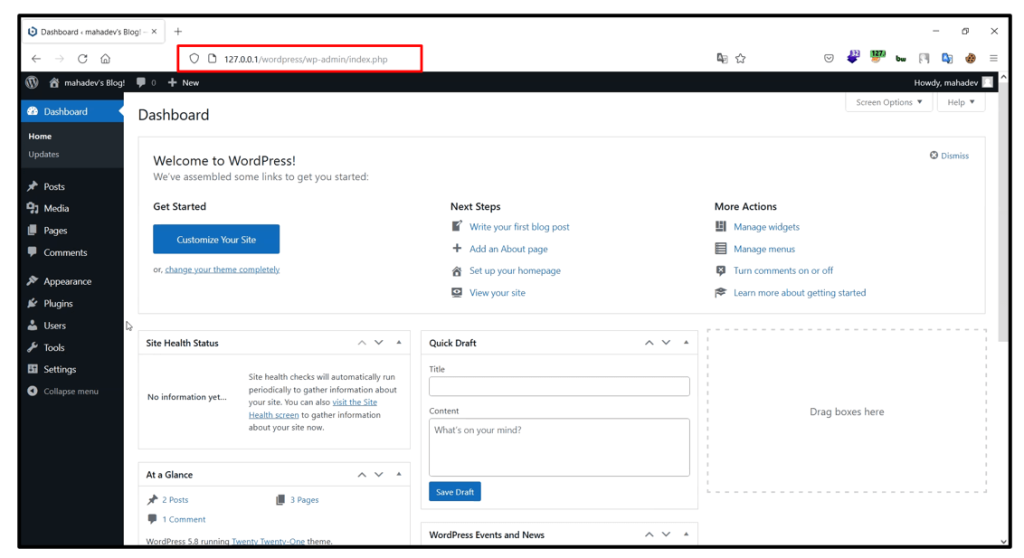
Task: Click the Save Draft button
Action: coord(455,491)
